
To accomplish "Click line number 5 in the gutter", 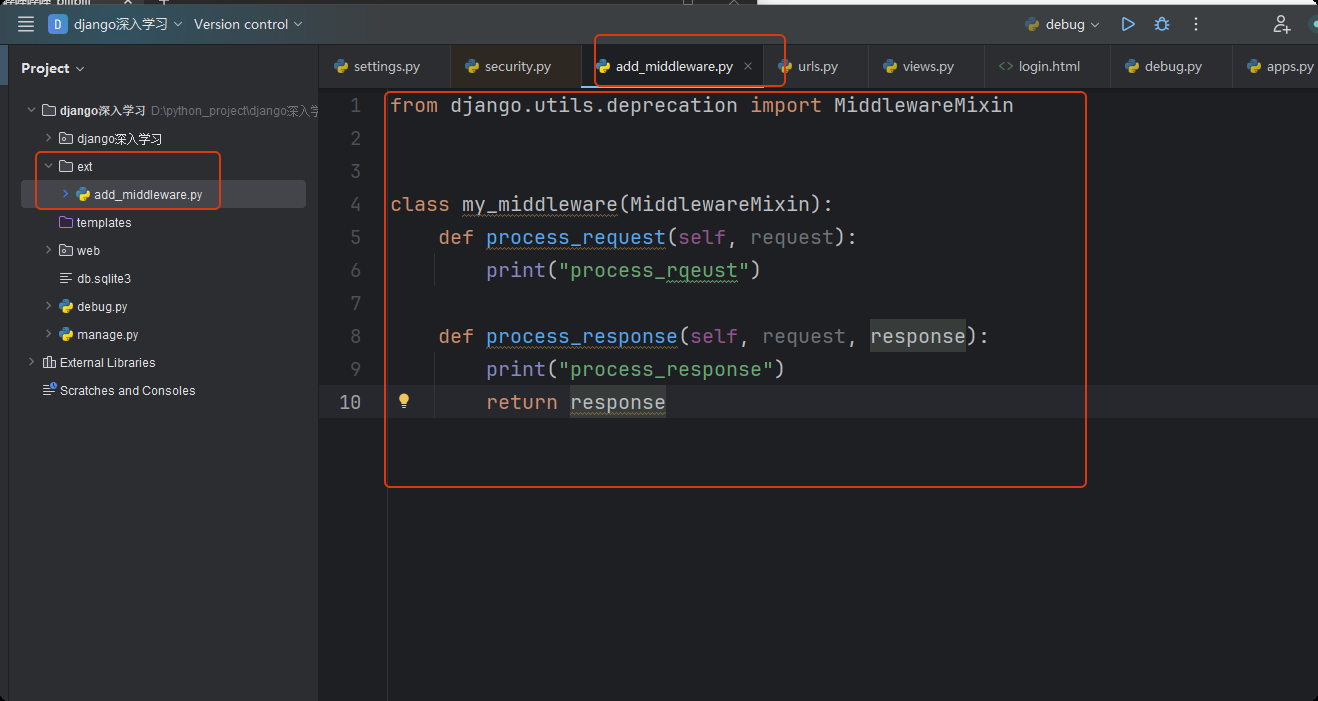I will 356,237.
